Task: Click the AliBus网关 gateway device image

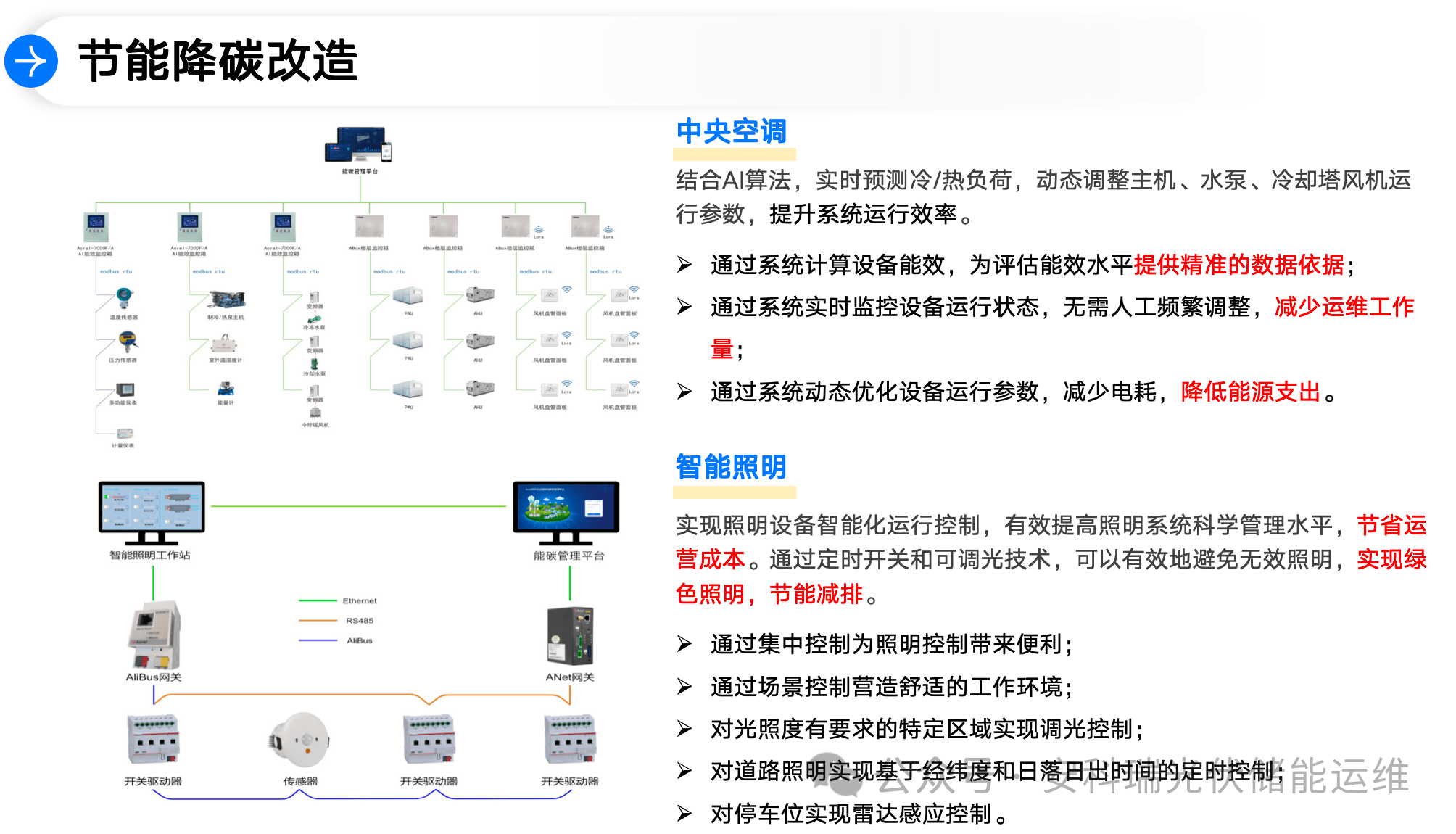Action: point(154,635)
